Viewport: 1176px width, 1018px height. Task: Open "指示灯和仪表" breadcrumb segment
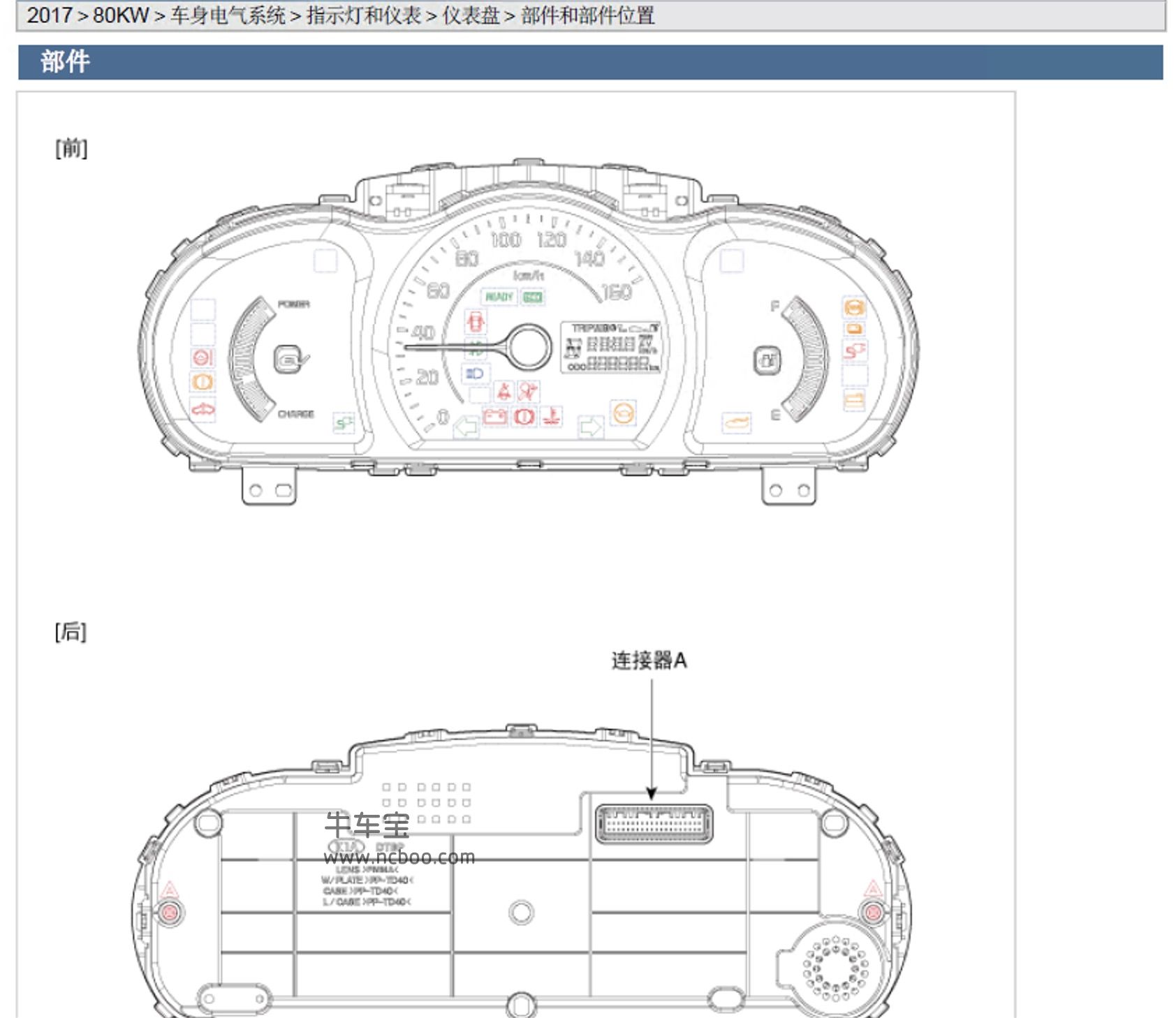364,15
